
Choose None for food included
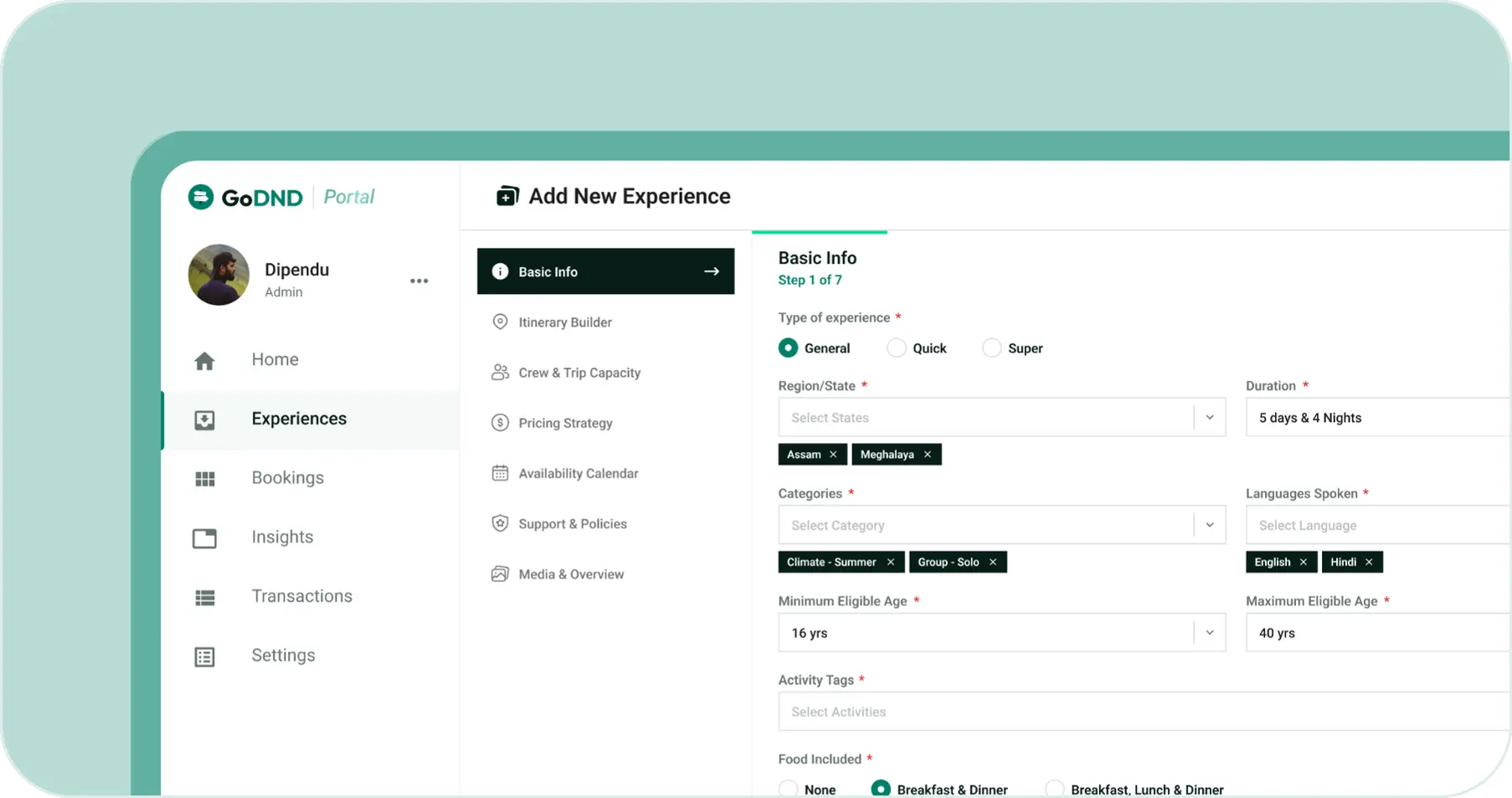point(788,789)
